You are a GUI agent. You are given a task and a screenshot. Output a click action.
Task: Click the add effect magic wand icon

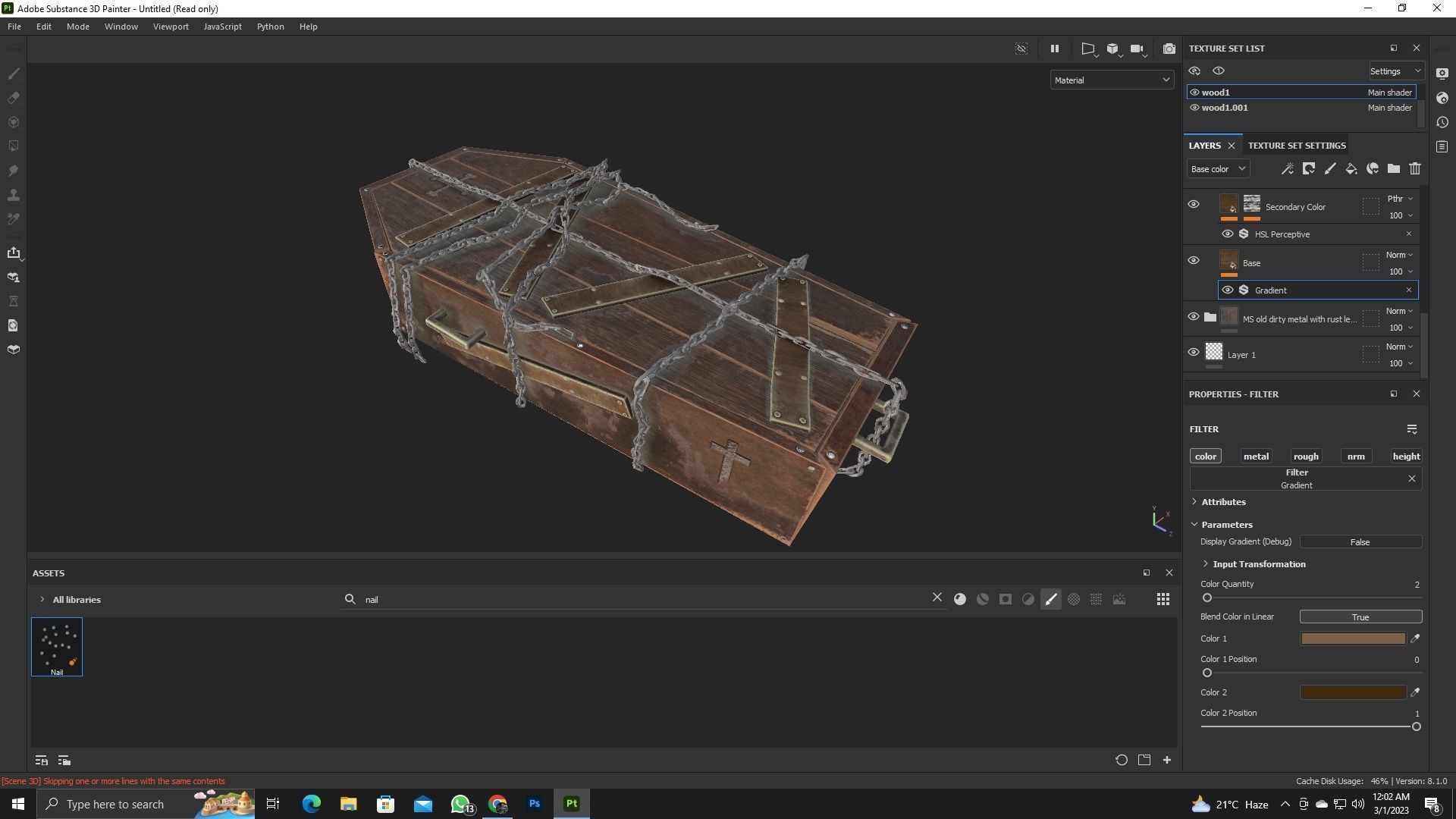click(x=1288, y=169)
